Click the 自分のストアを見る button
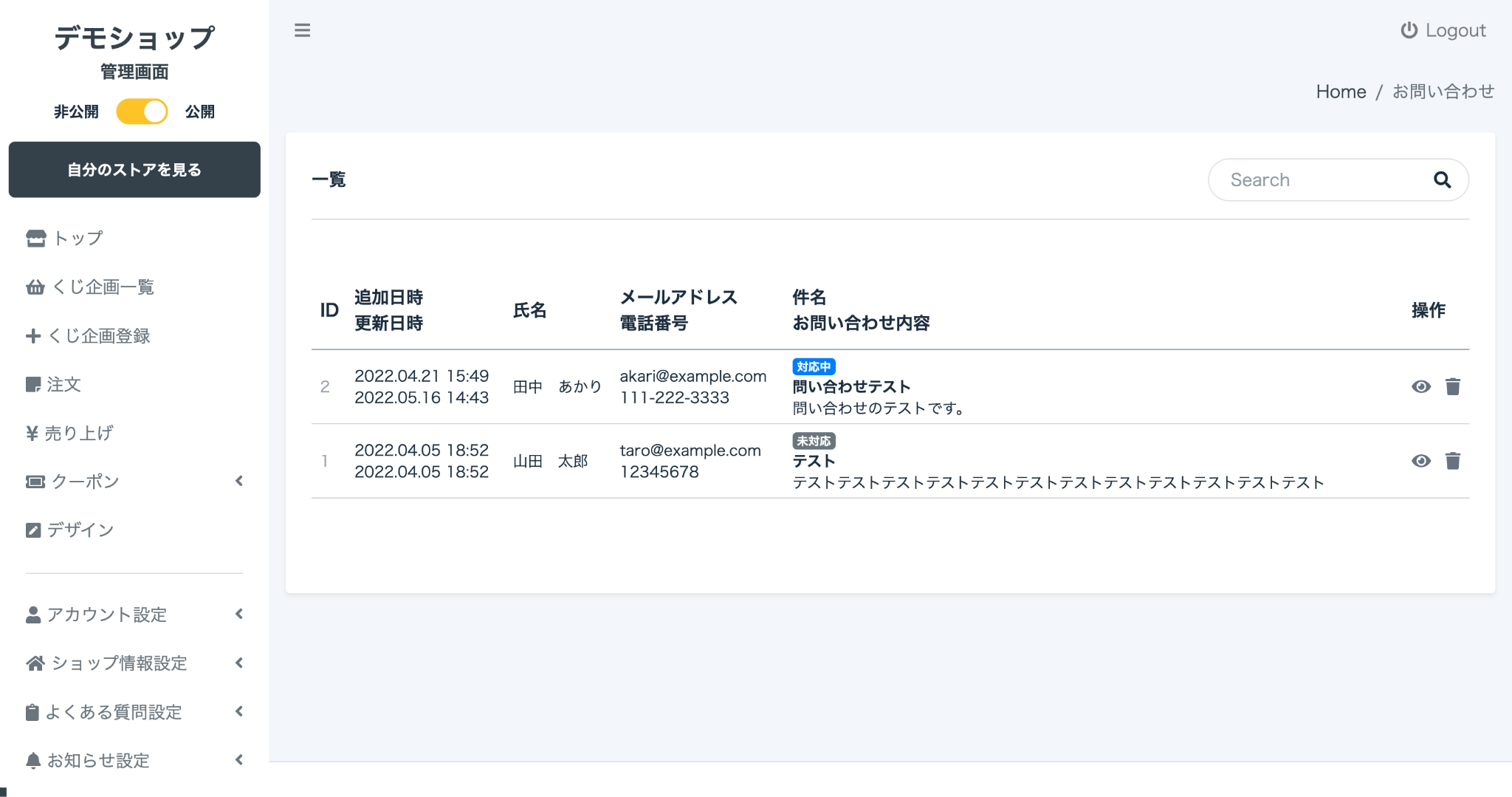 click(134, 169)
